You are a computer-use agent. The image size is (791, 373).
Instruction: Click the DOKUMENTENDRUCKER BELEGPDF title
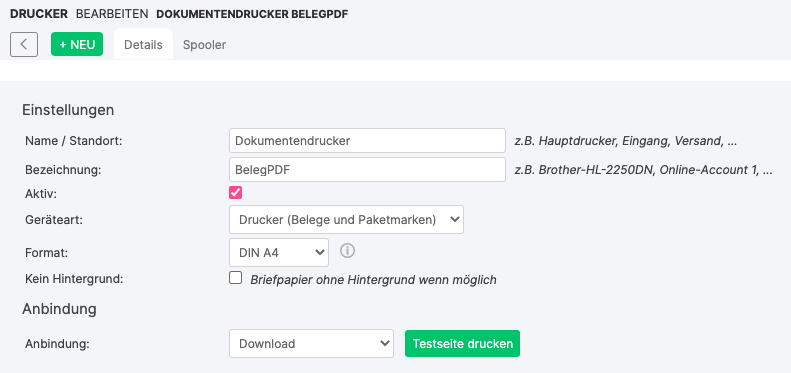pyautogui.click(x=252, y=14)
